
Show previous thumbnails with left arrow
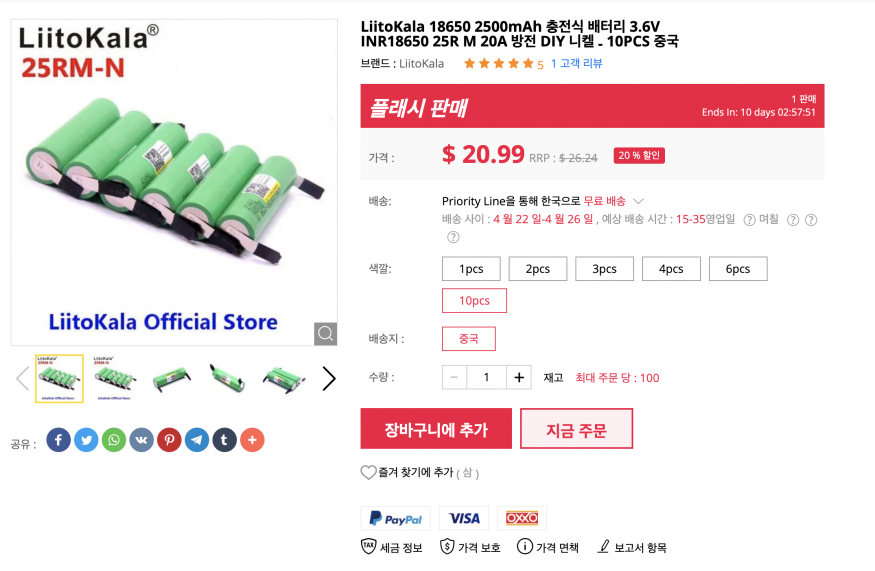tap(22, 378)
